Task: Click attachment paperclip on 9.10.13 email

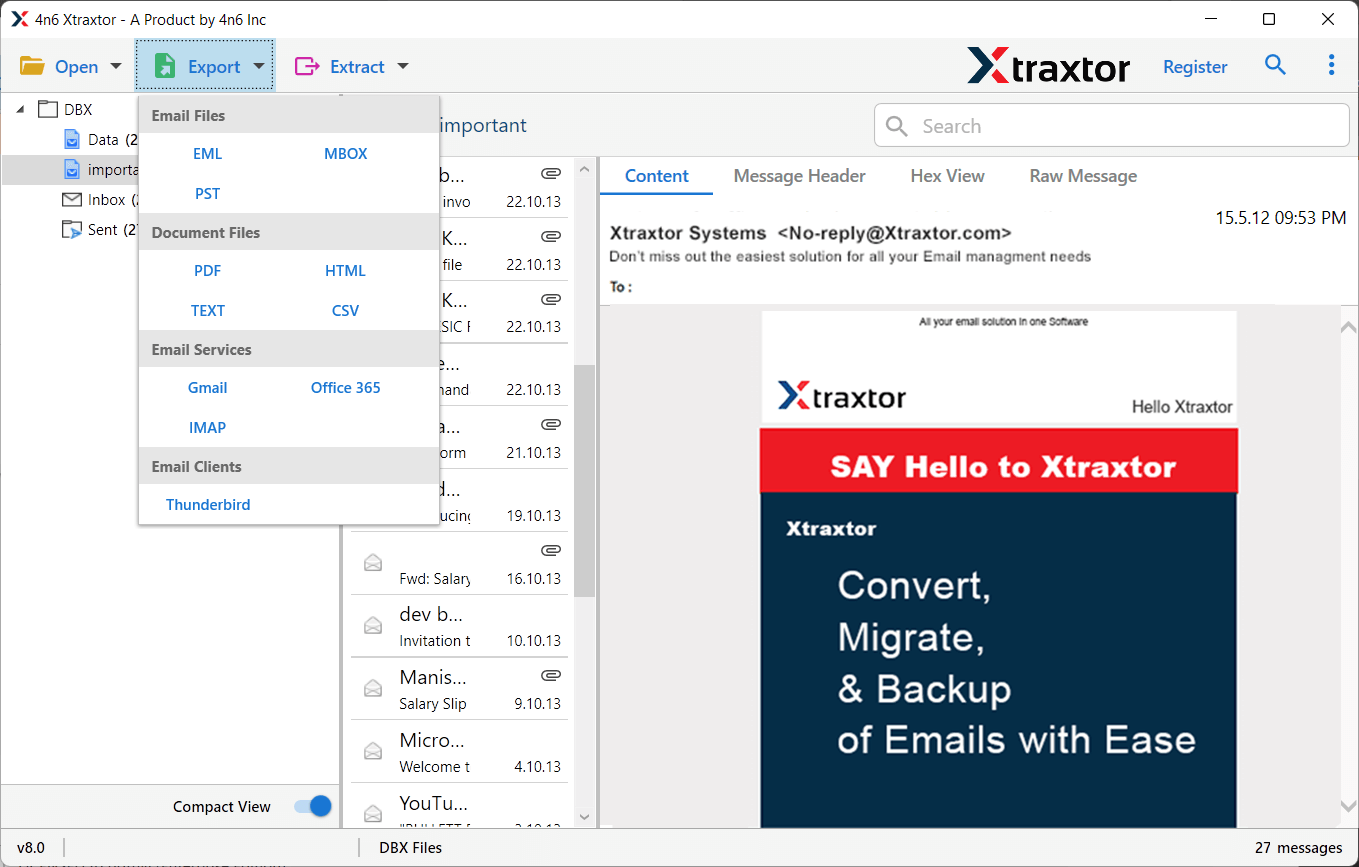Action: tap(551, 676)
